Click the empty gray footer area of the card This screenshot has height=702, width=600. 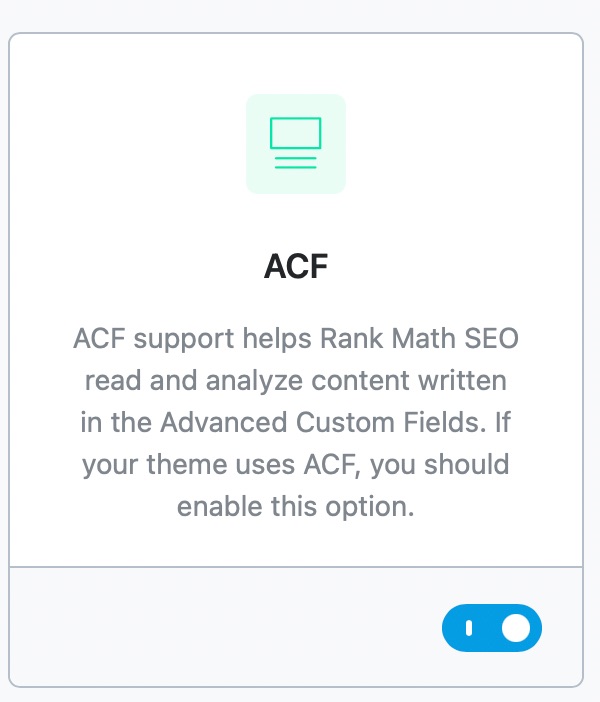[x=224, y=627]
